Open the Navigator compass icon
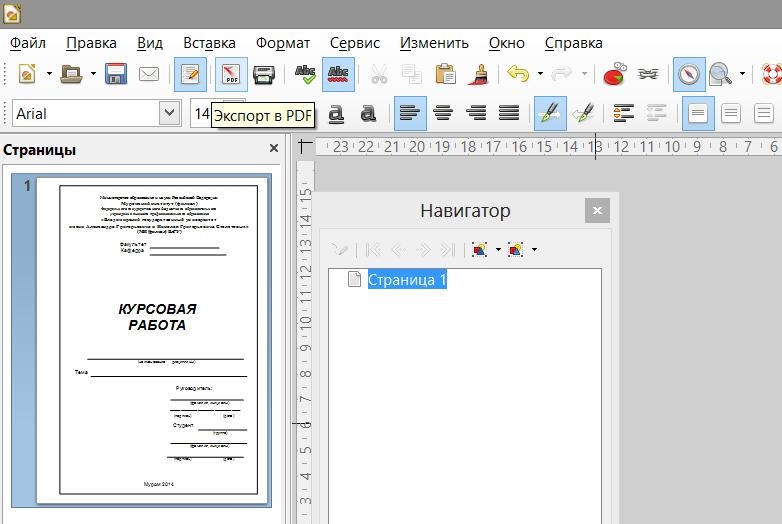782x524 pixels. pyautogui.click(x=689, y=74)
